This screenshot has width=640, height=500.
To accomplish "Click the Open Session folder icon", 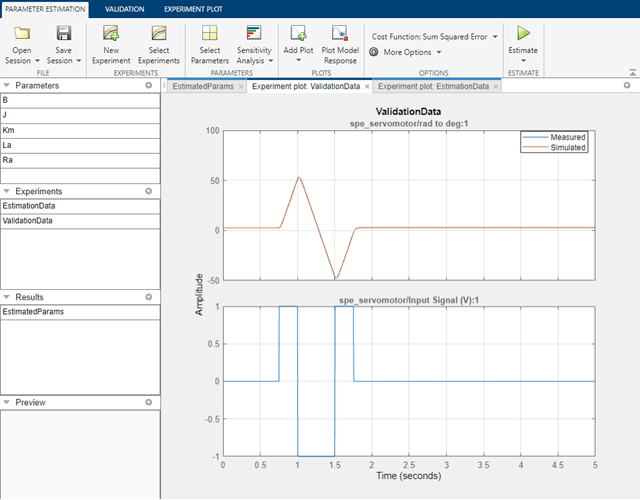I will [22, 33].
